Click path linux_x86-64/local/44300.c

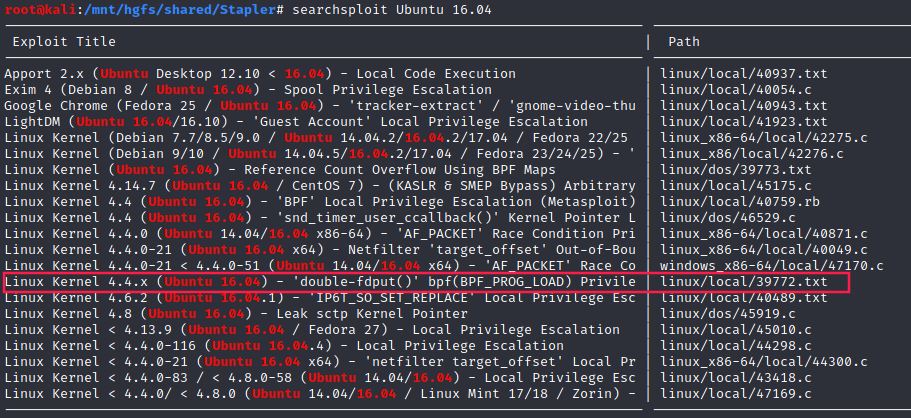point(764,362)
